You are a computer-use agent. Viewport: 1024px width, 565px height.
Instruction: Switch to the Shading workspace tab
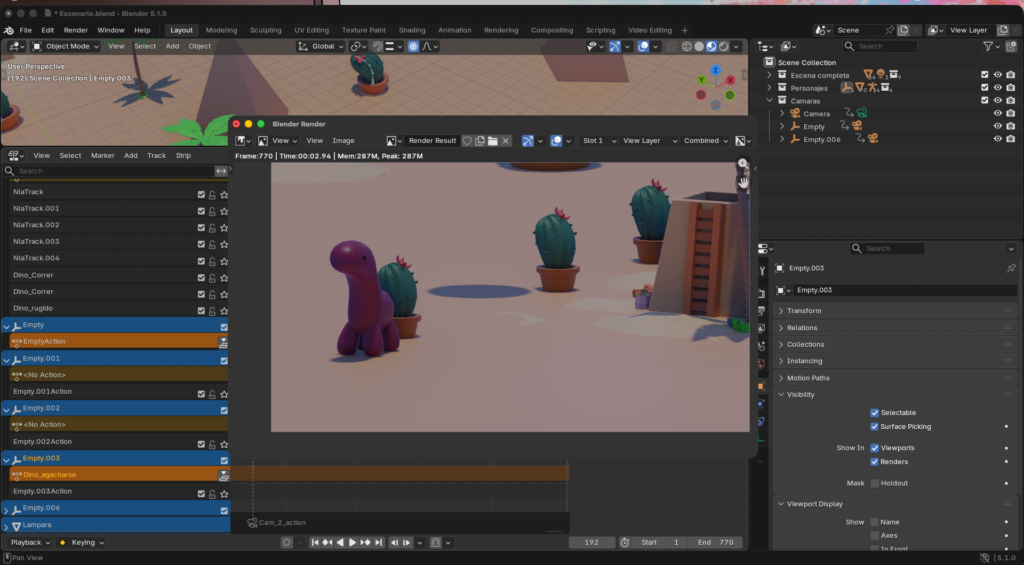tap(411, 30)
